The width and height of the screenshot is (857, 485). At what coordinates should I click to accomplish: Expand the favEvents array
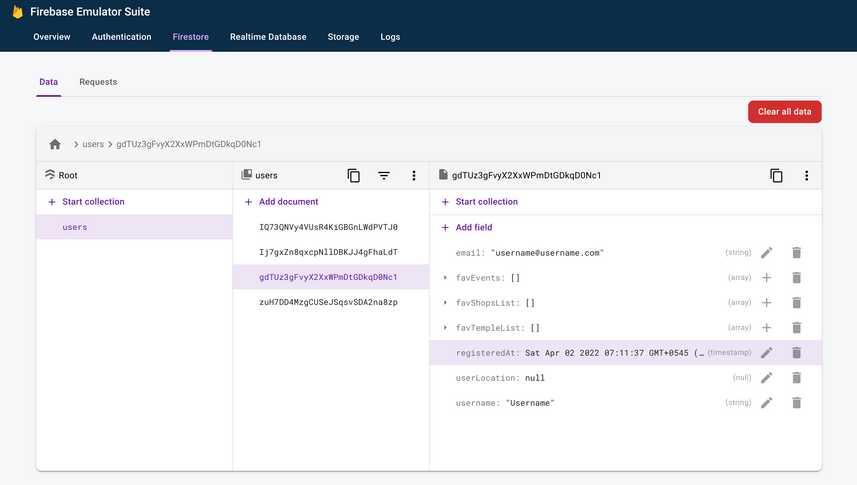[445, 278]
